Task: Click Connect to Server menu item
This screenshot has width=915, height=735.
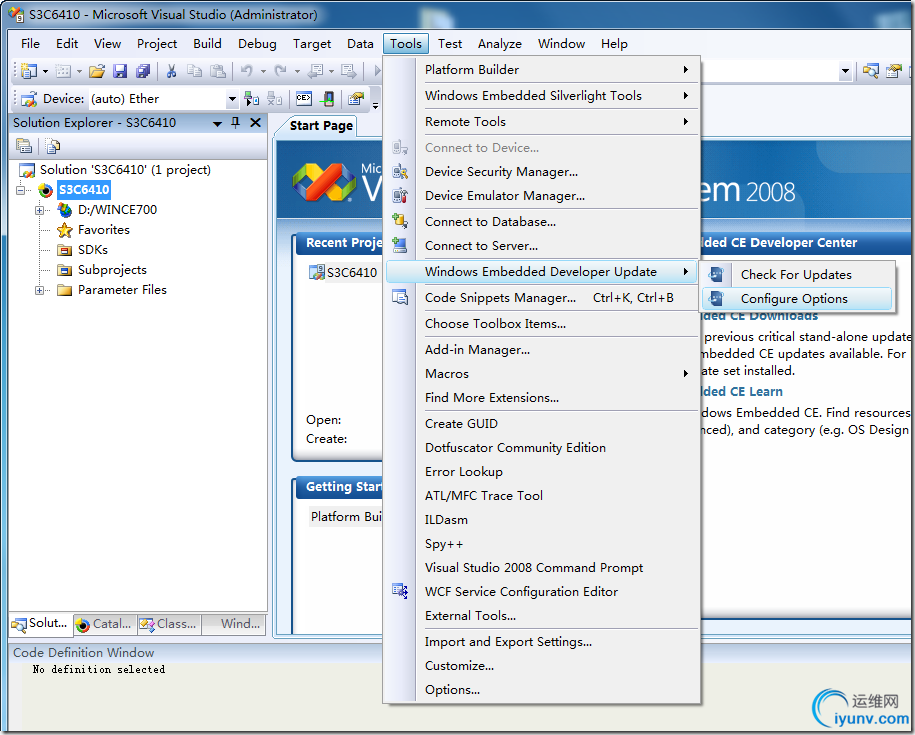Action: click(x=542, y=246)
